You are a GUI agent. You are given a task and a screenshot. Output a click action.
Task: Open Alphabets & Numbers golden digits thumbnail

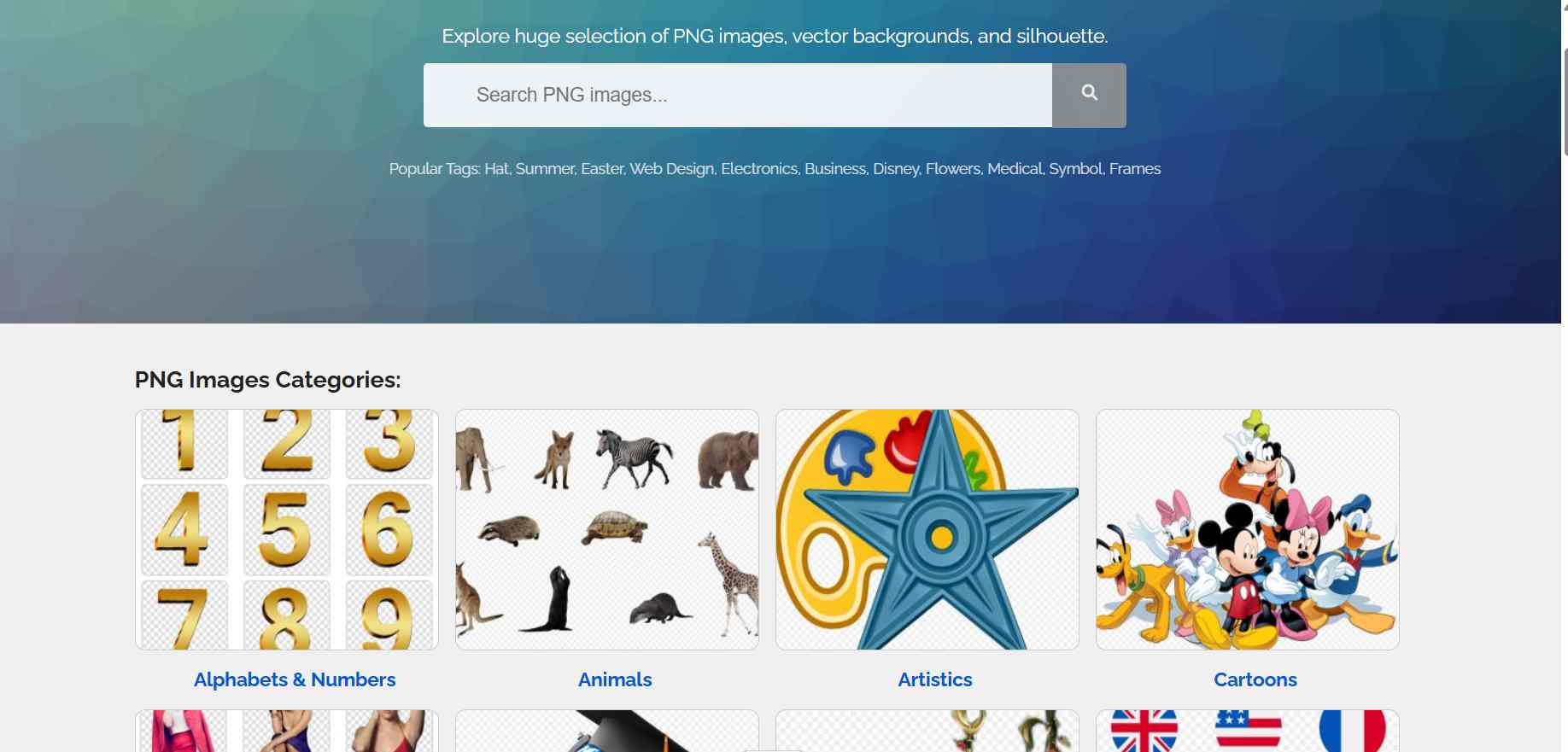click(287, 529)
